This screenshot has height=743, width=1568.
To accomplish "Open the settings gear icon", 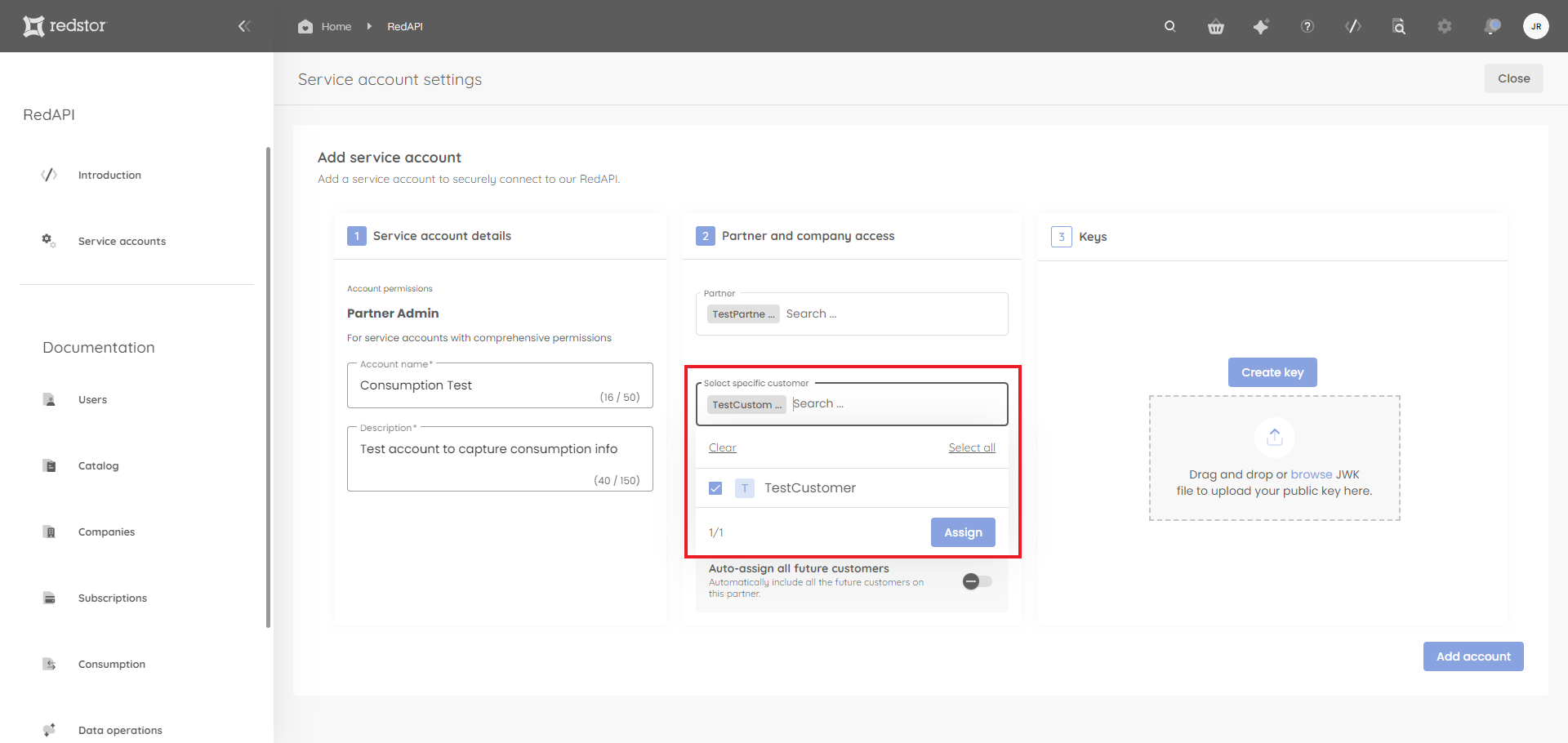I will 1445,27.
